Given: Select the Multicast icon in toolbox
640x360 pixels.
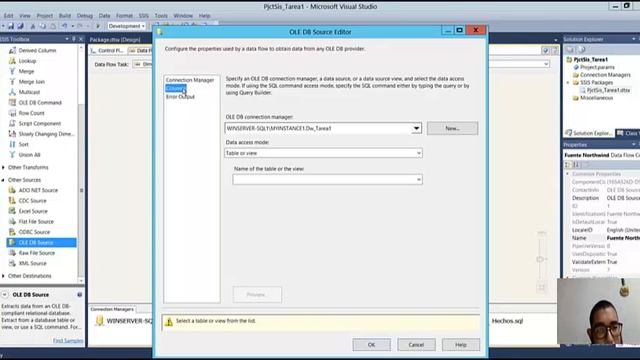Looking at the screenshot, I should [x=12, y=92].
